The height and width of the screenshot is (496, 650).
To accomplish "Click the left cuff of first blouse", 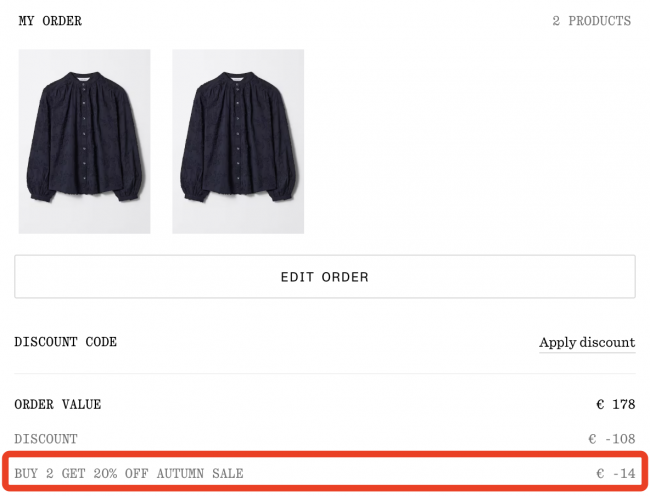I will (38, 193).
